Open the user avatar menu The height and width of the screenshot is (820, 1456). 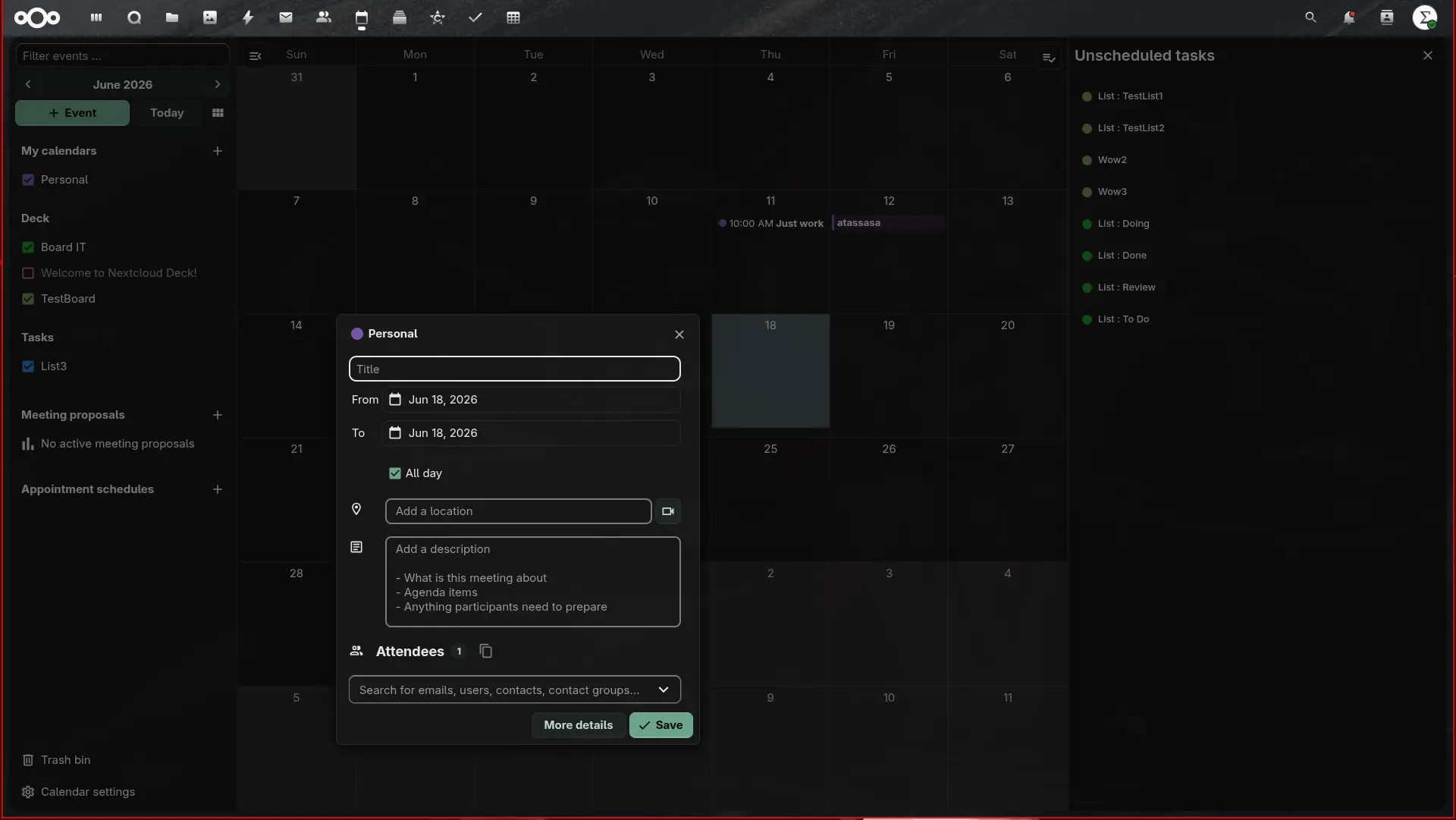[x=1425, y=17]
